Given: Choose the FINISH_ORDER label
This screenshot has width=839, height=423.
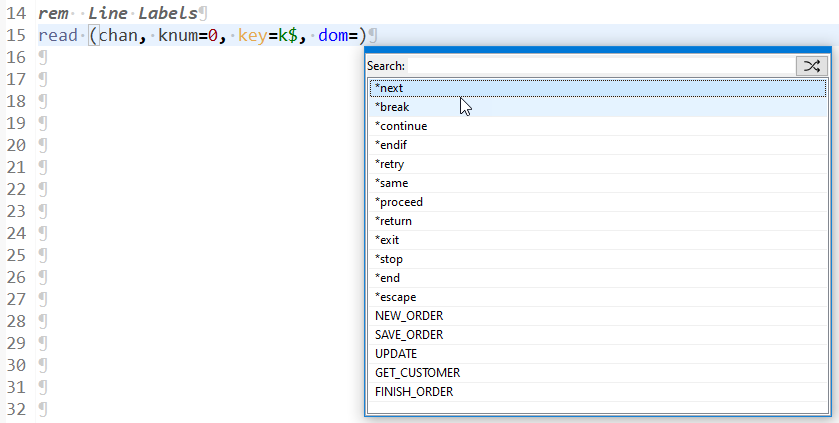Looking at the screenshot, I should [413, 392].
